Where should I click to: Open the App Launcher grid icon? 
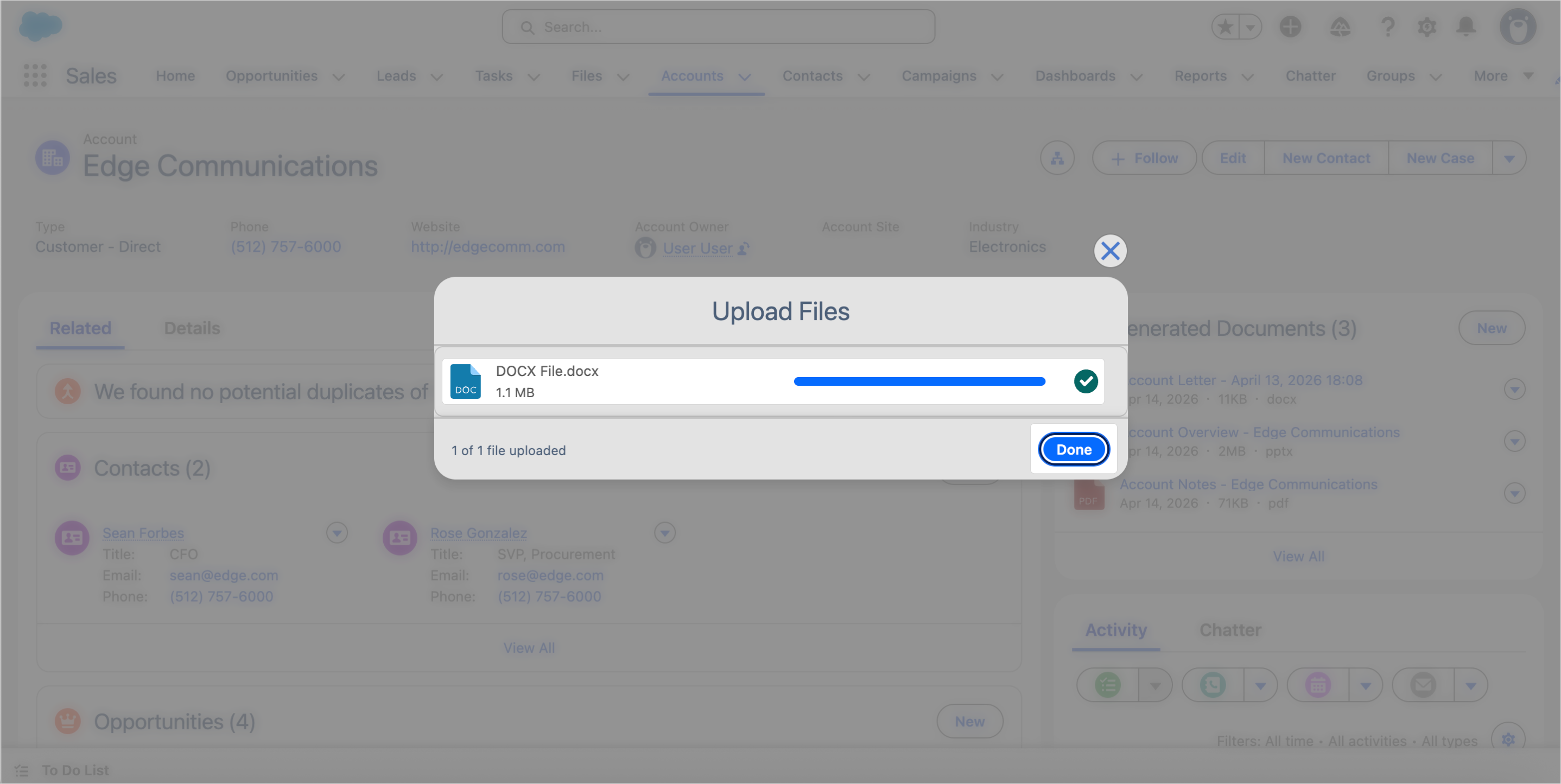point(35,76)
